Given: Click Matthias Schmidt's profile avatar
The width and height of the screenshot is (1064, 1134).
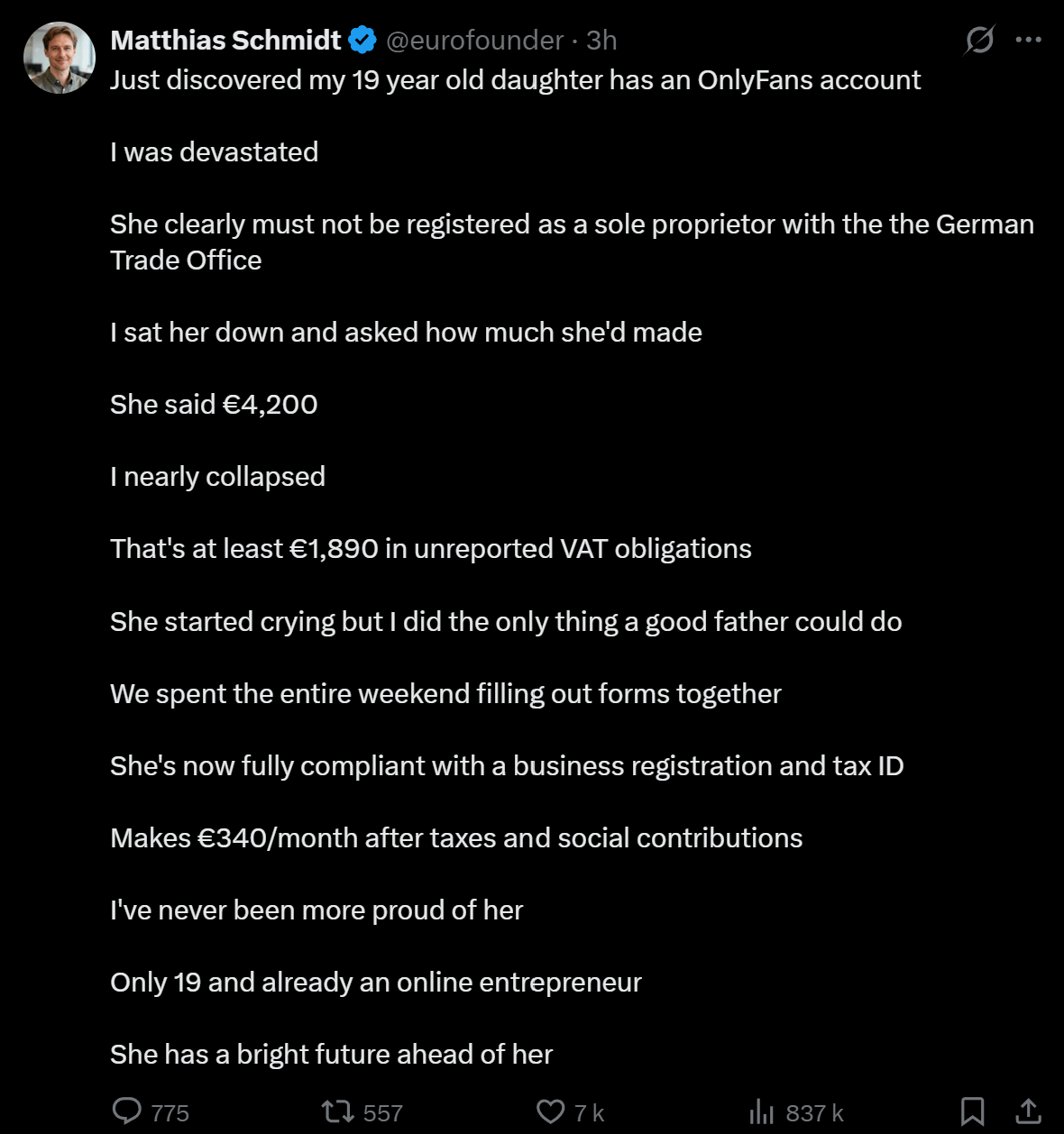Looking at the screenshot, I should coord(60,58).
